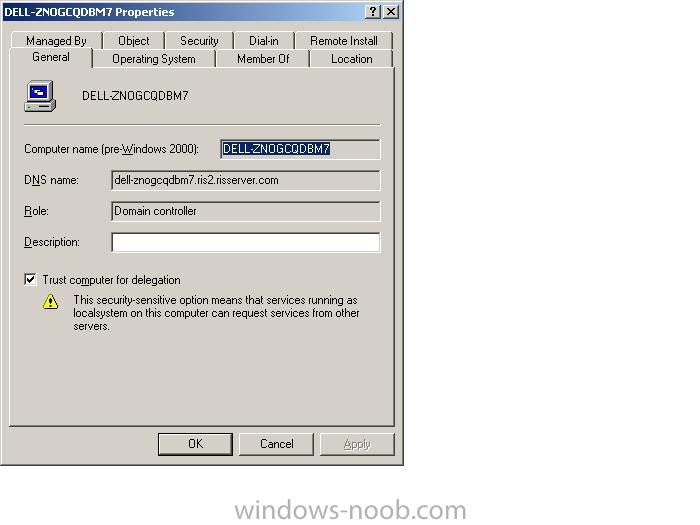Click the computer icon beside DELL-ZNOGCQDBM7

click(x=40, y=96)
